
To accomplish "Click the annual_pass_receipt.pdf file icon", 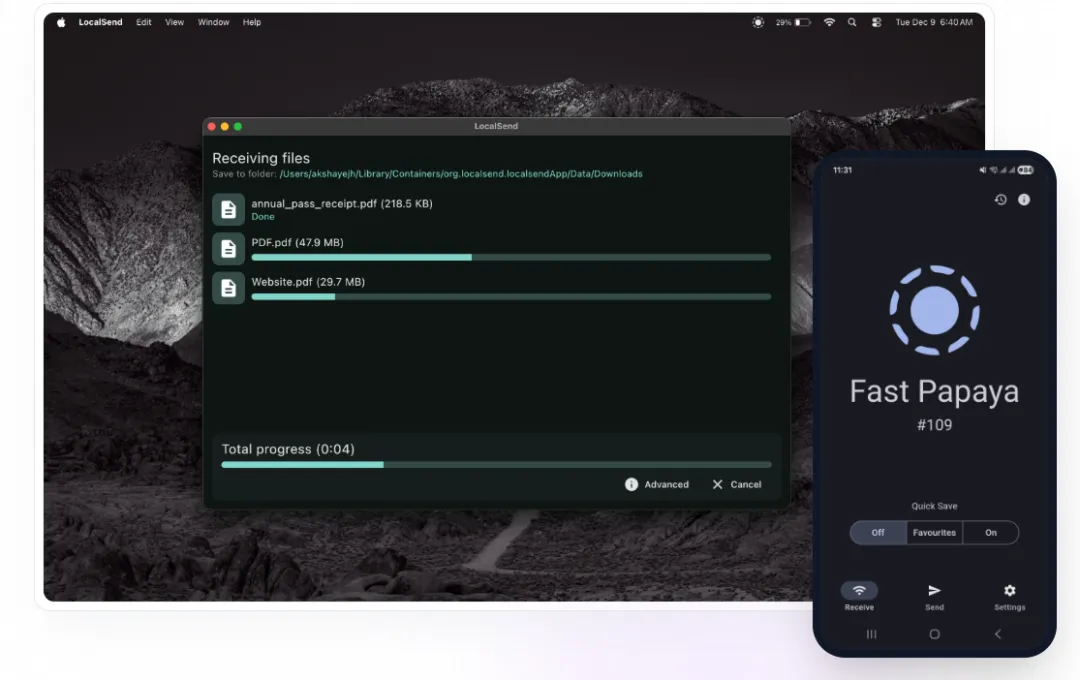I will pos(228,209).
